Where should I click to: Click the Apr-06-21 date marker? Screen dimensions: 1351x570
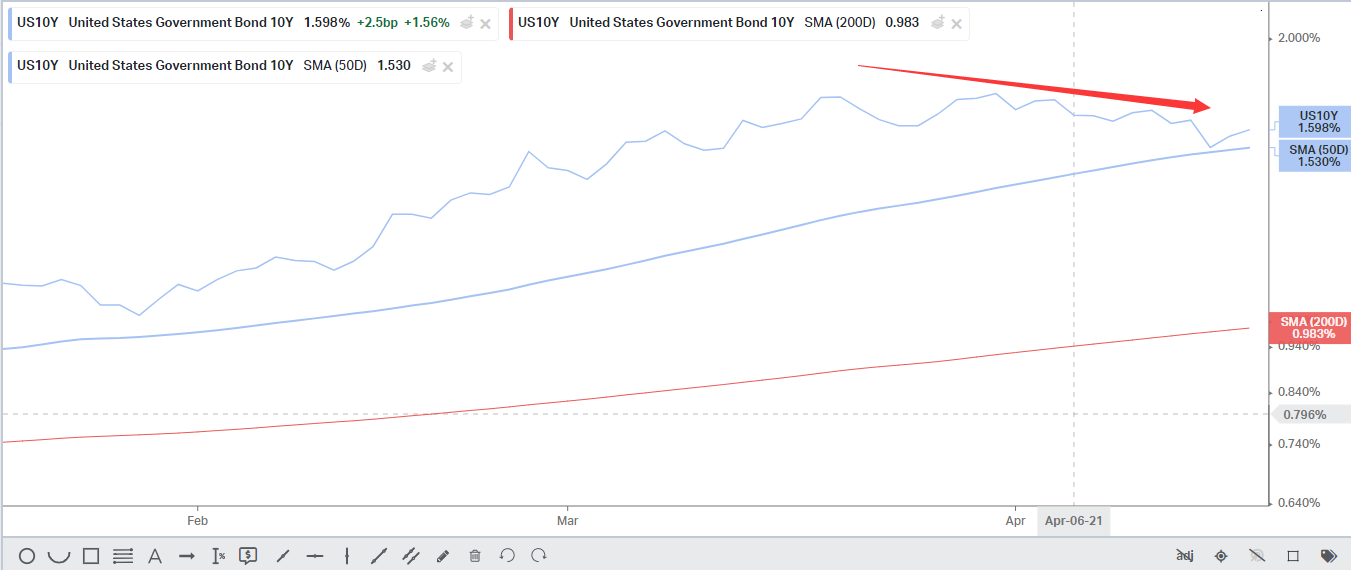click(x=1073, y=521)
